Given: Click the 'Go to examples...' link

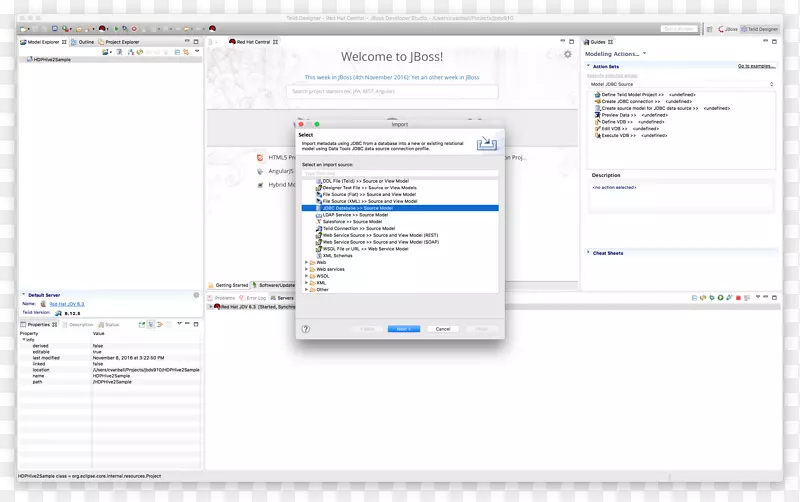Looking at the screenshot, I should [756, 66].
